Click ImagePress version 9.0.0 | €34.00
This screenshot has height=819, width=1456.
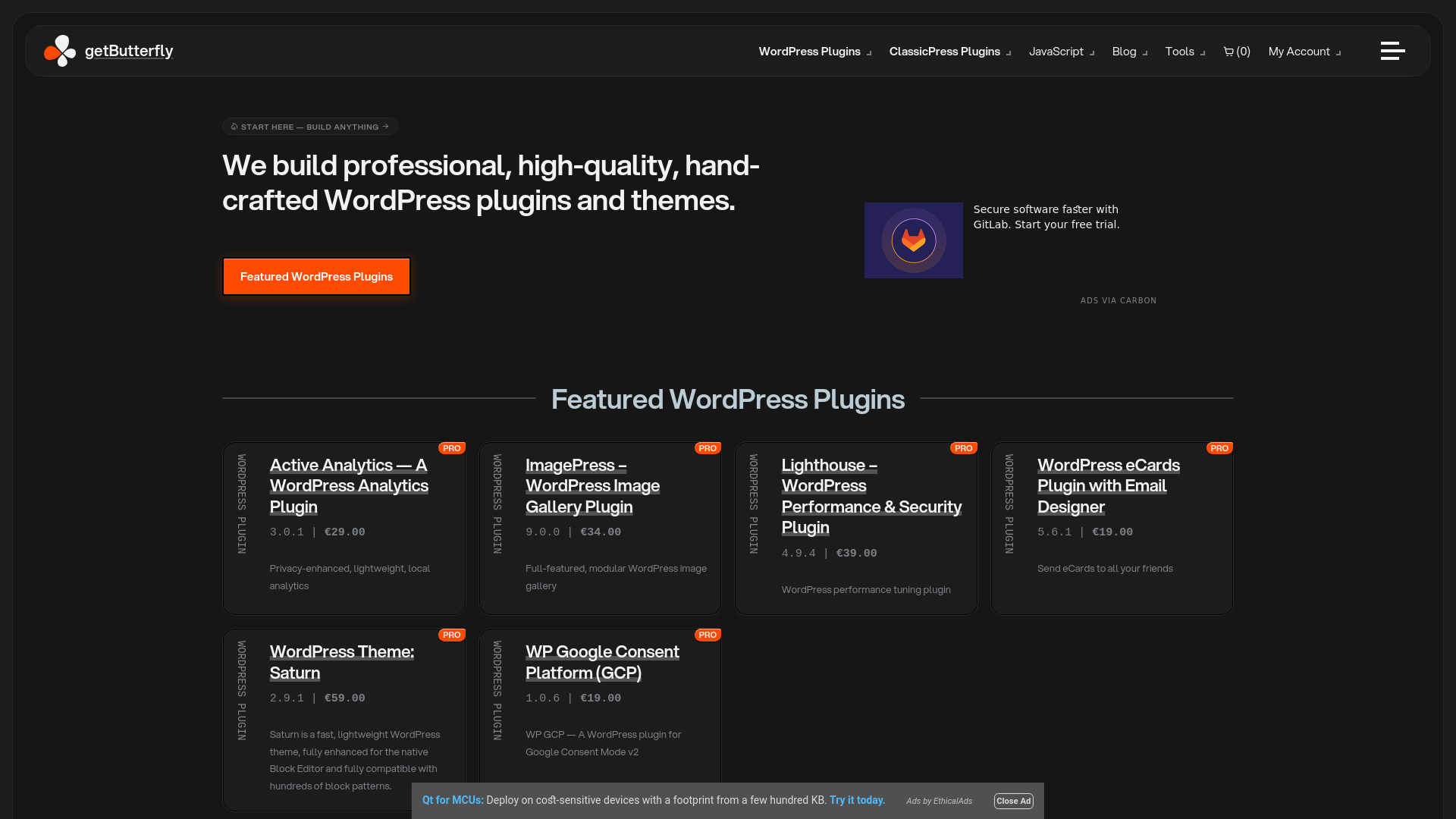coord(573,532)
